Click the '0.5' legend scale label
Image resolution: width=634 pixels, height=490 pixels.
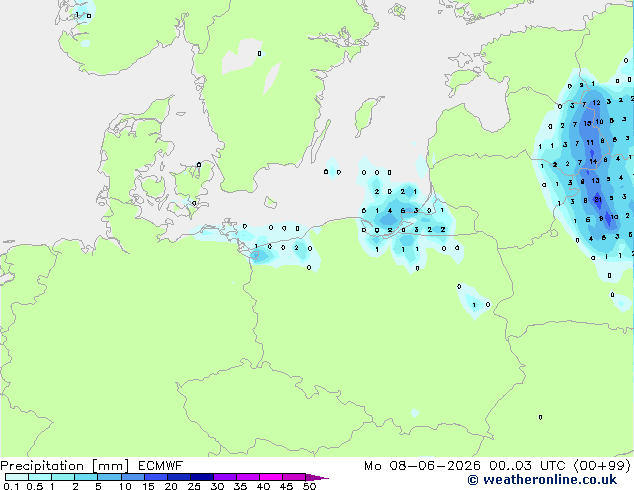(x=35, y=486)
